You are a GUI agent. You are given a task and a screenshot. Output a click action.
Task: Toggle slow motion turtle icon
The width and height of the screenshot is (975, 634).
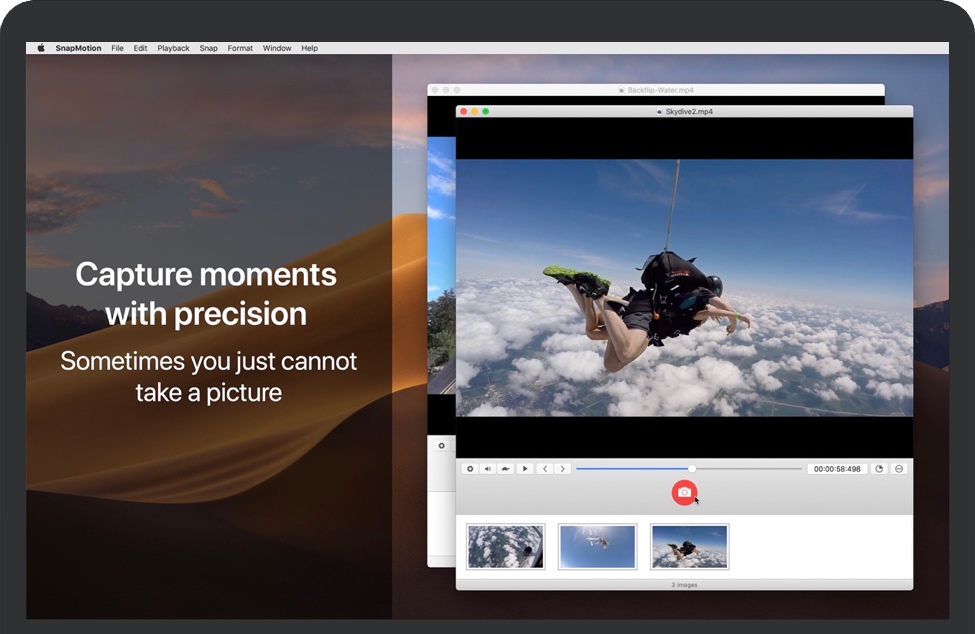coord(506,468)
